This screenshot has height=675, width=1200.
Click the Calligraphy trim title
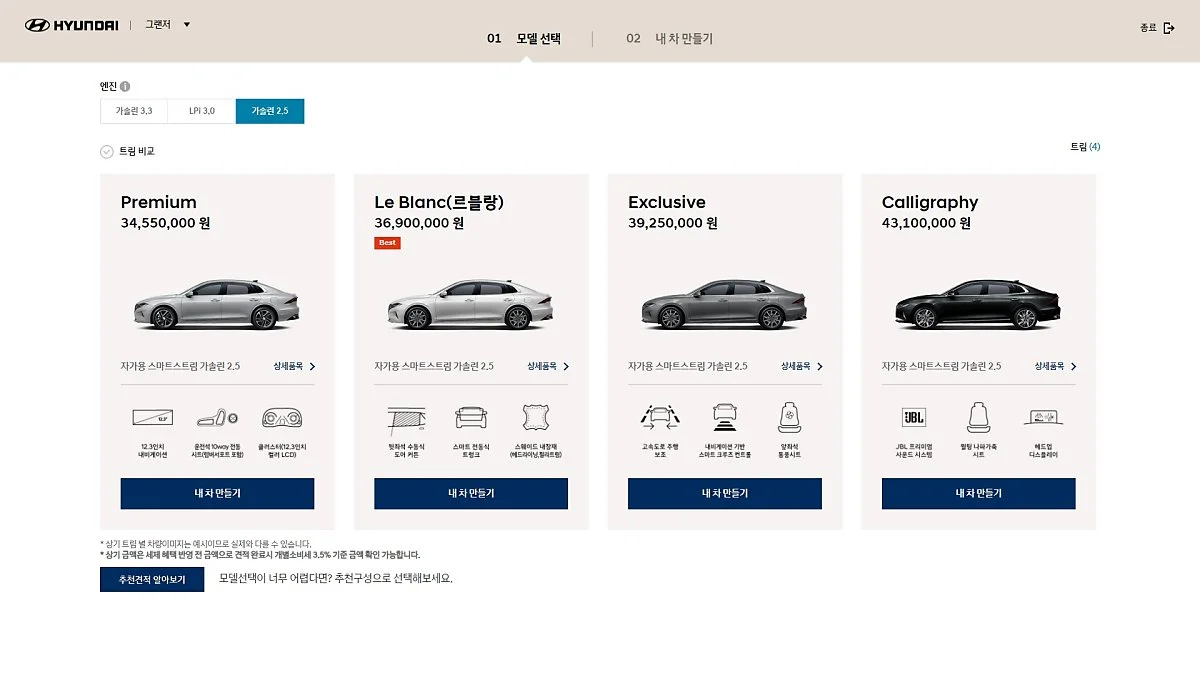click(x=930, y=203)
